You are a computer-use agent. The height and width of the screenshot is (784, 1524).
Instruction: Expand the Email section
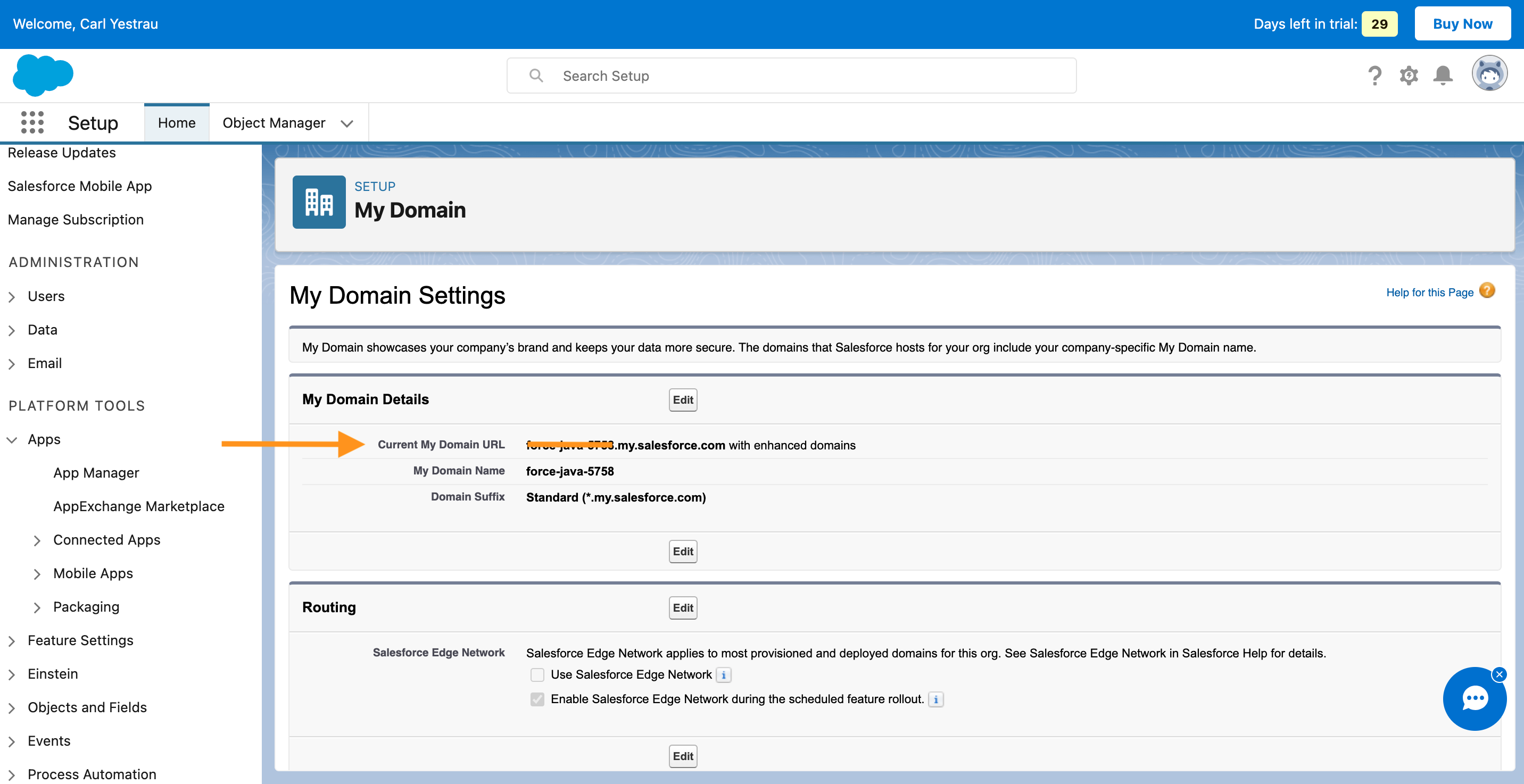pos(12,364)
